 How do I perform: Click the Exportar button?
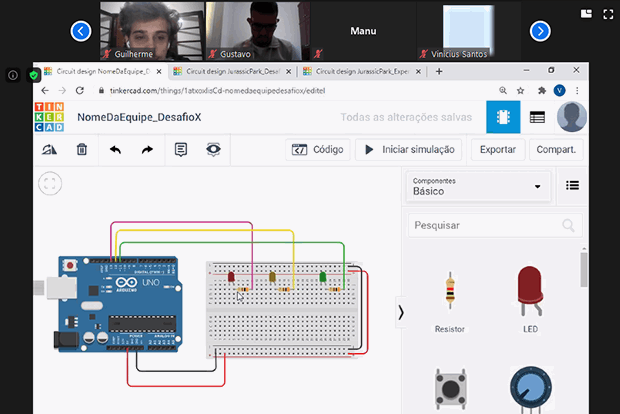(498, 150)
